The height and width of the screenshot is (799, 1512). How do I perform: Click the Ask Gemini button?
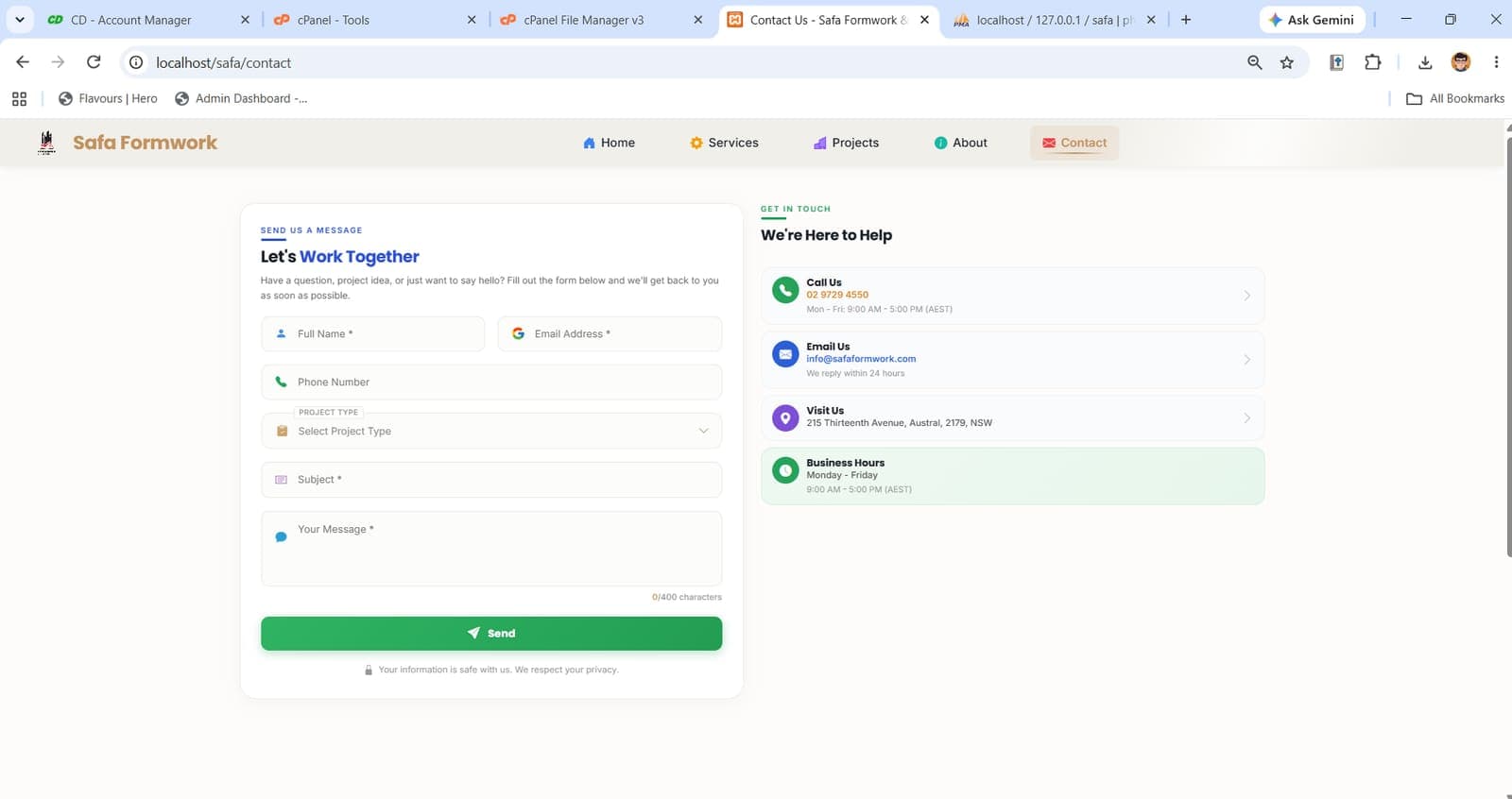pyautogui.click(x=1312, y=20)
